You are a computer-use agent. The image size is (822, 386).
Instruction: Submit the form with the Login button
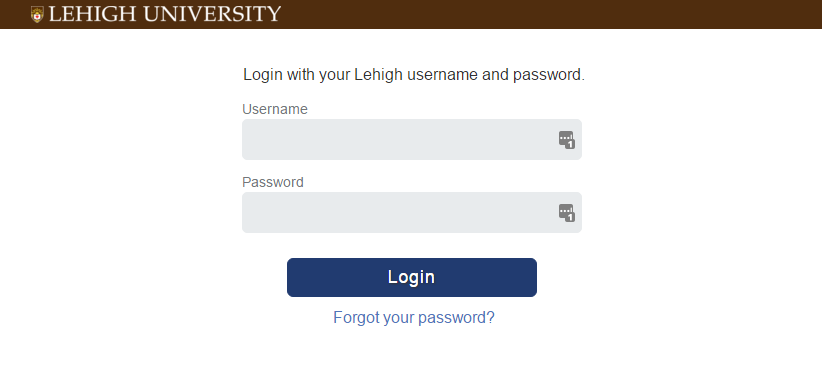pos(412,277)
